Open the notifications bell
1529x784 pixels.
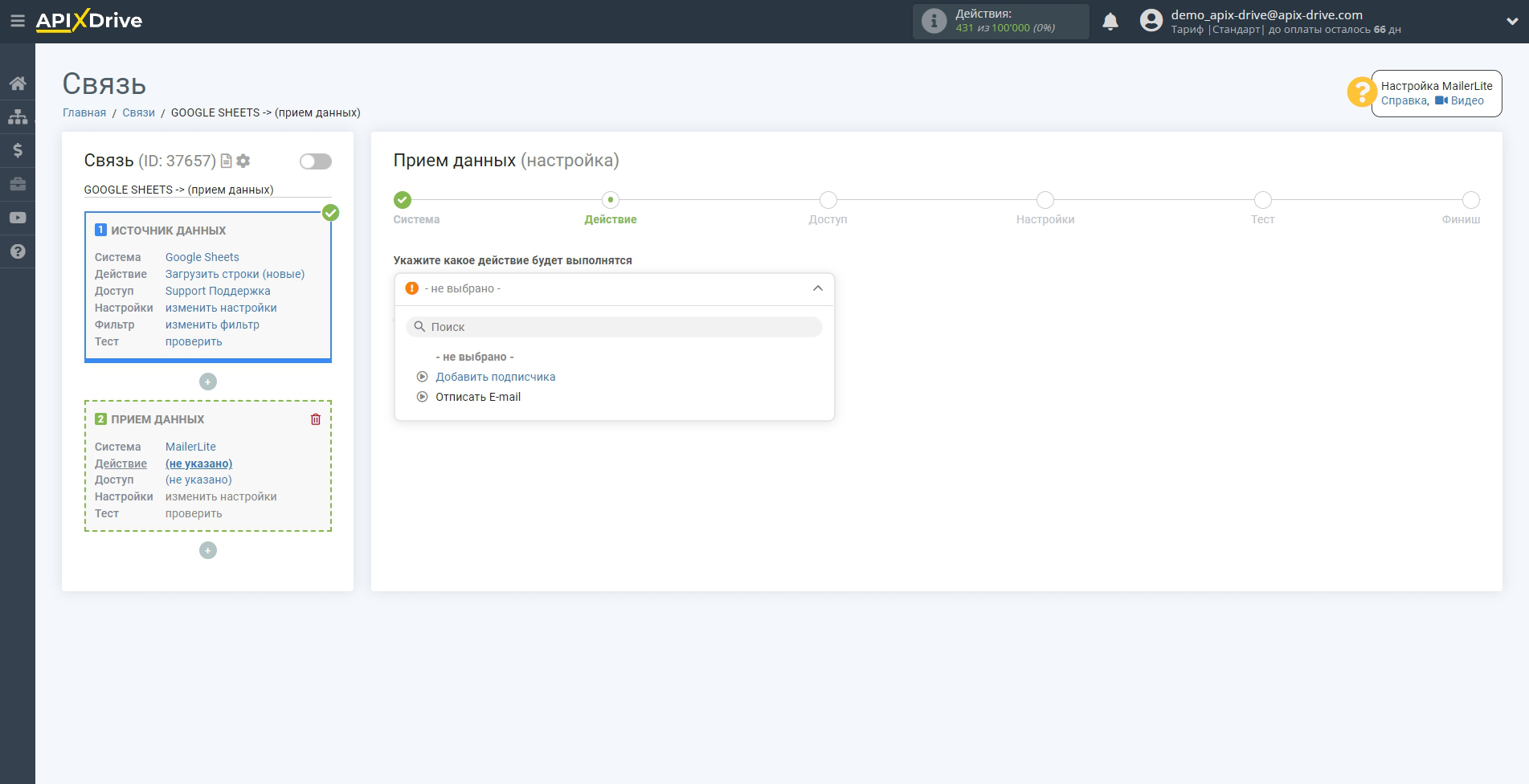coord(1110,22)
